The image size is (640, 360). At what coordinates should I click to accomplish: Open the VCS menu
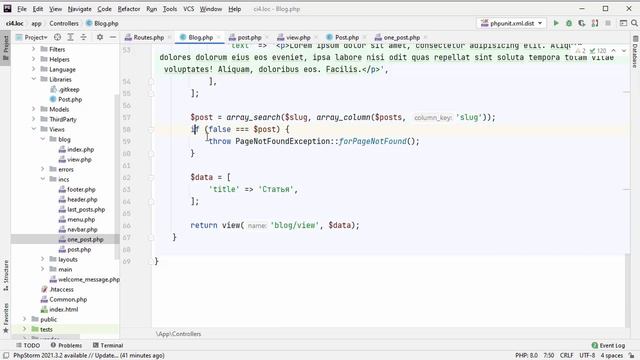[189, 9]
